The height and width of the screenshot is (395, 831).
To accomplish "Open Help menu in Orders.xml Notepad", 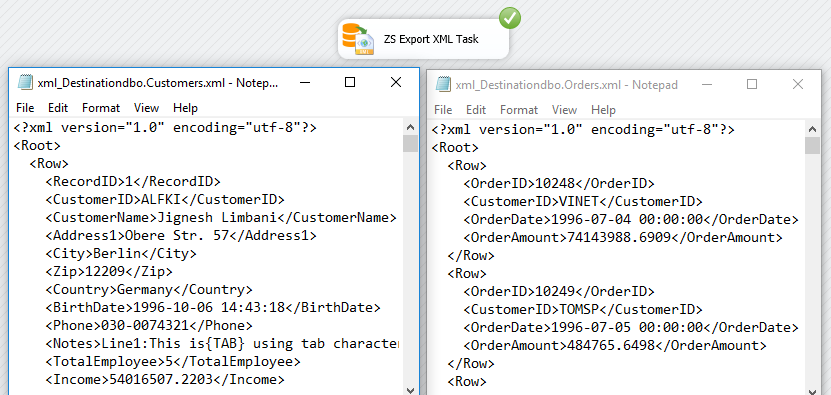I will point(603,110).
